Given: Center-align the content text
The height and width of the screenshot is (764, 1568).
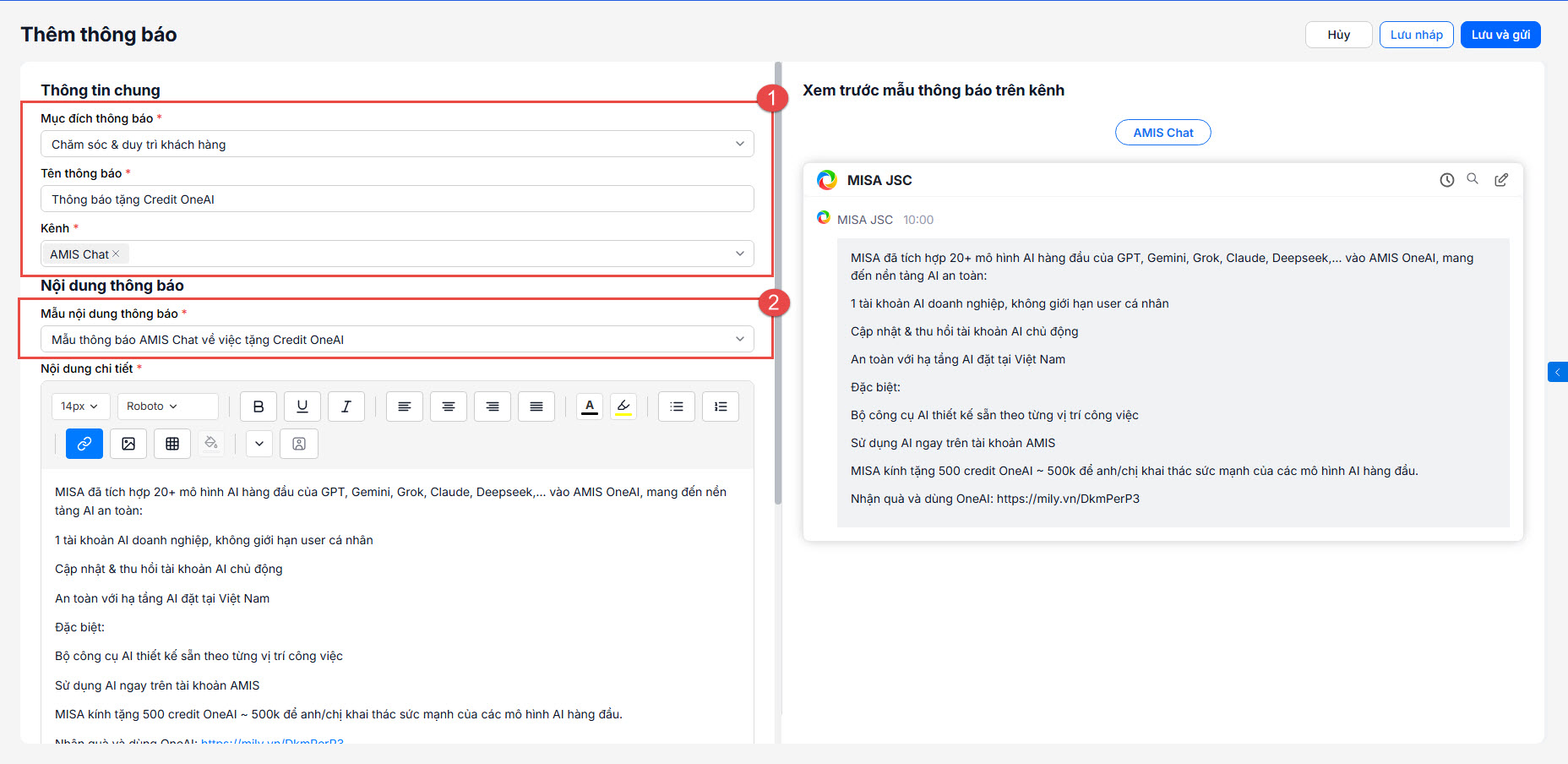Looking at the screenshot, I should (x=449, y=407).
